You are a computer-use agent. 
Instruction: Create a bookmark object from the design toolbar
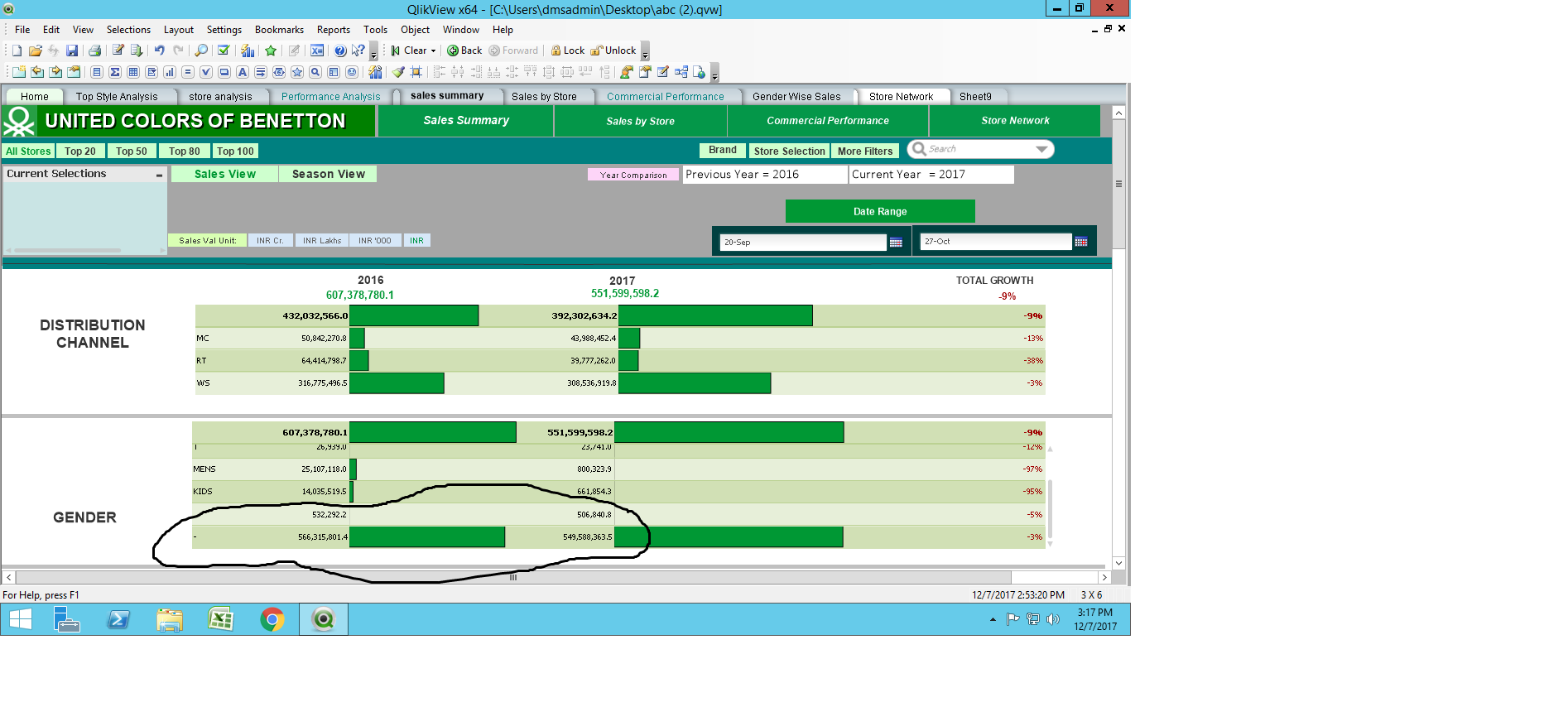pyautogui.click(x=297, y=72)
